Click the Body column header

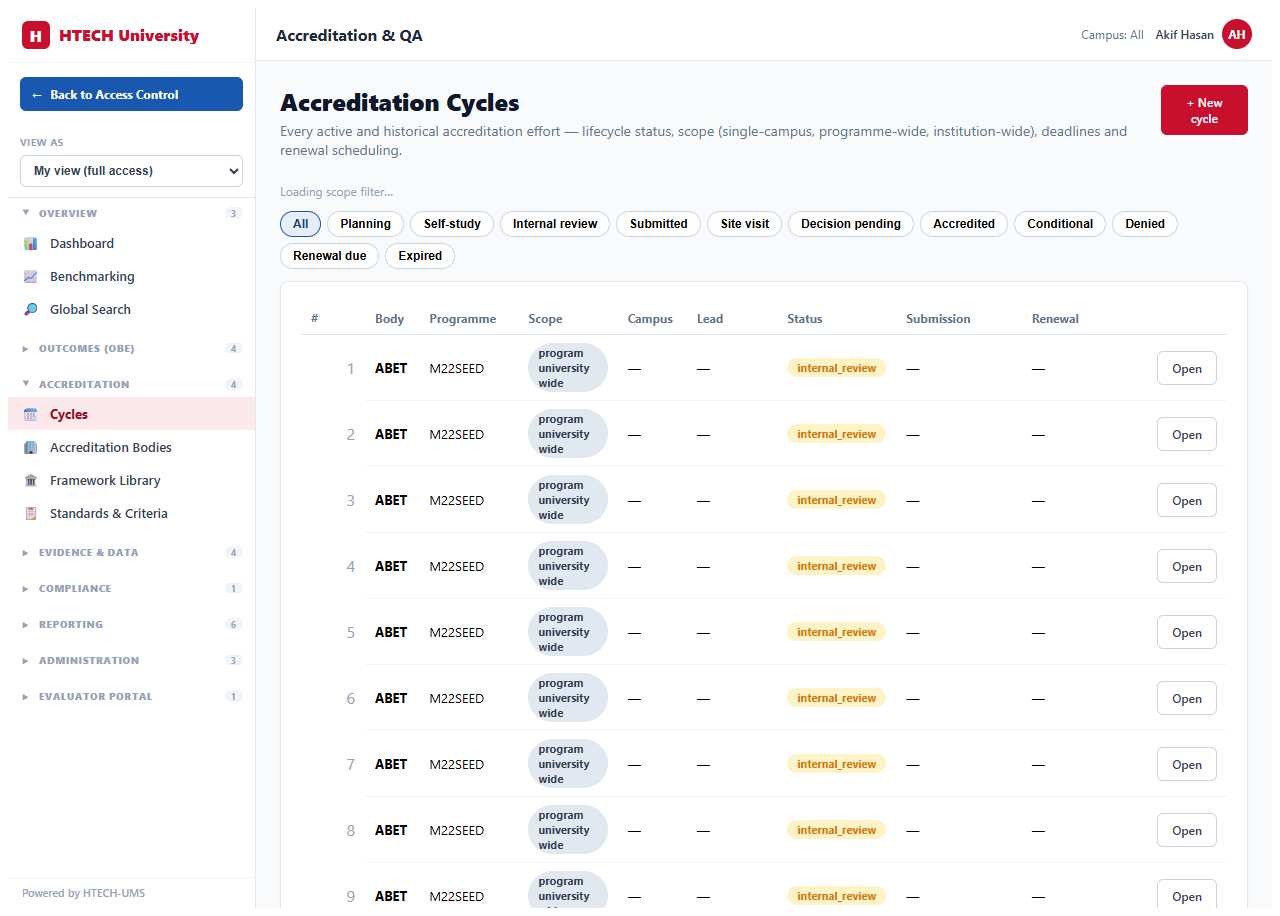[x=390, y=319]
